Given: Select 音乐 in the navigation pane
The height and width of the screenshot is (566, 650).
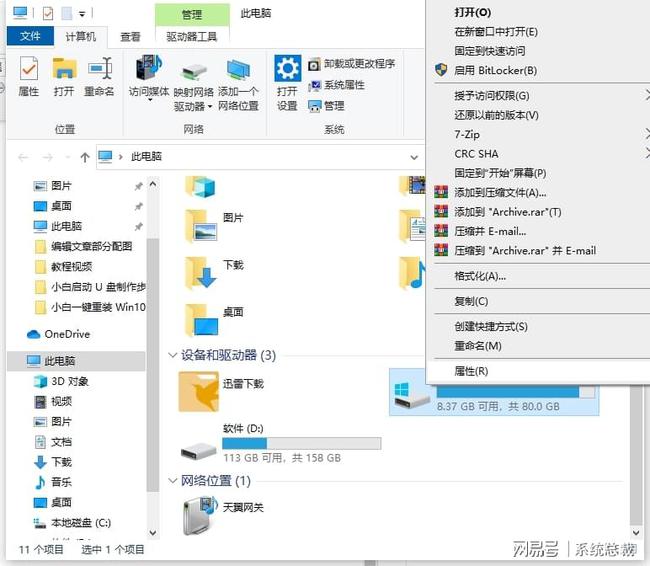Looking at the screenshot, I should (x=53, y=482).
